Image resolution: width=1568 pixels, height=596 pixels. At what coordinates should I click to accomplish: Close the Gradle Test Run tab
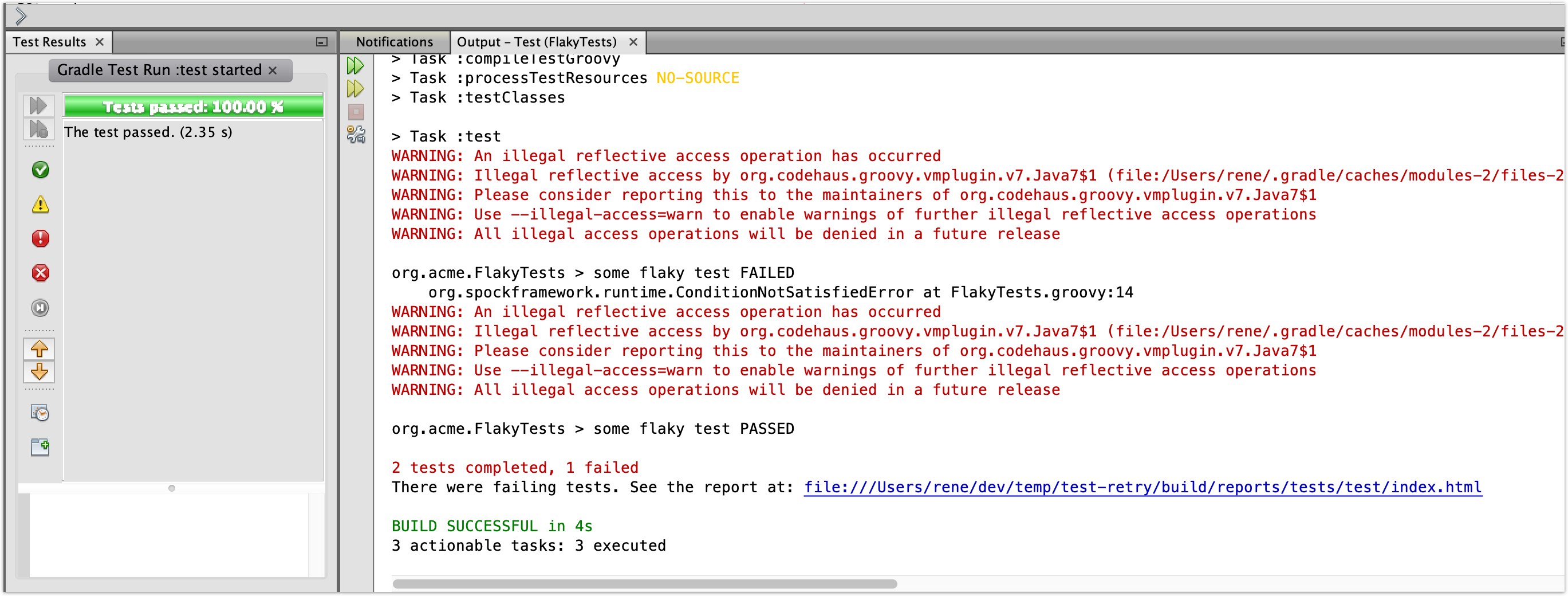point(273,70)
